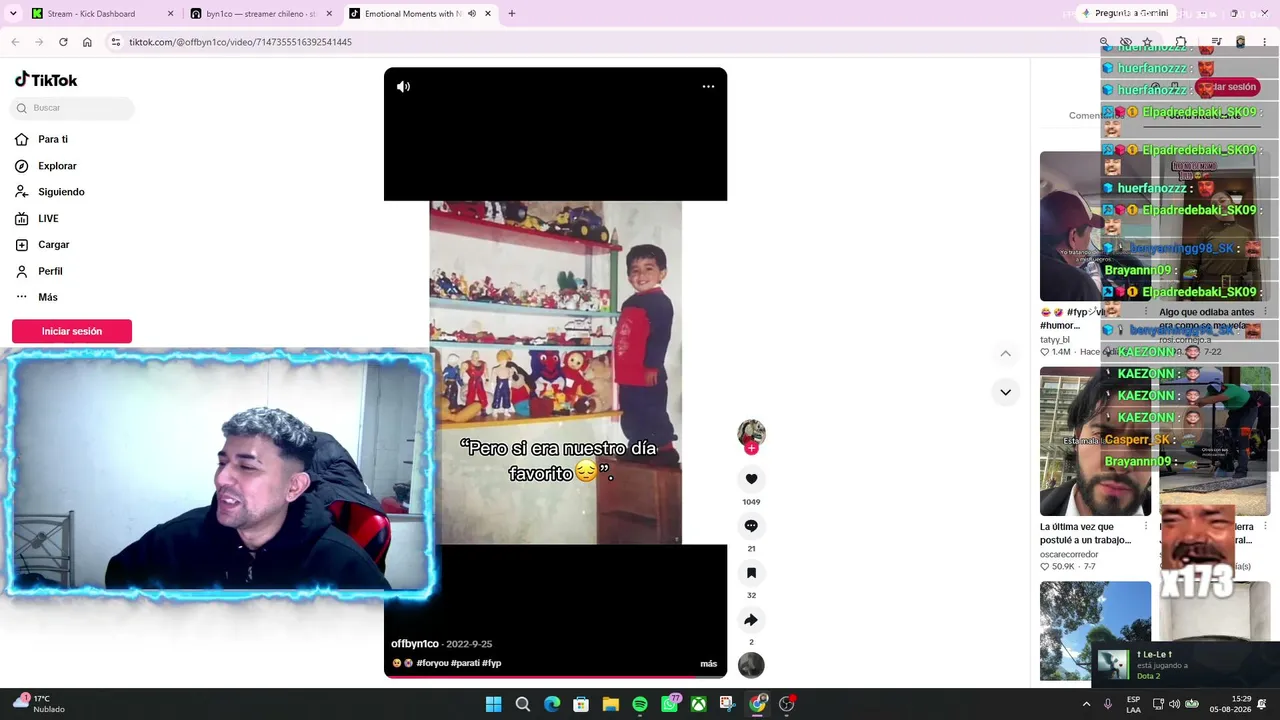Go back in browser history
1280x720 pixels.
(x=15, y=42)
